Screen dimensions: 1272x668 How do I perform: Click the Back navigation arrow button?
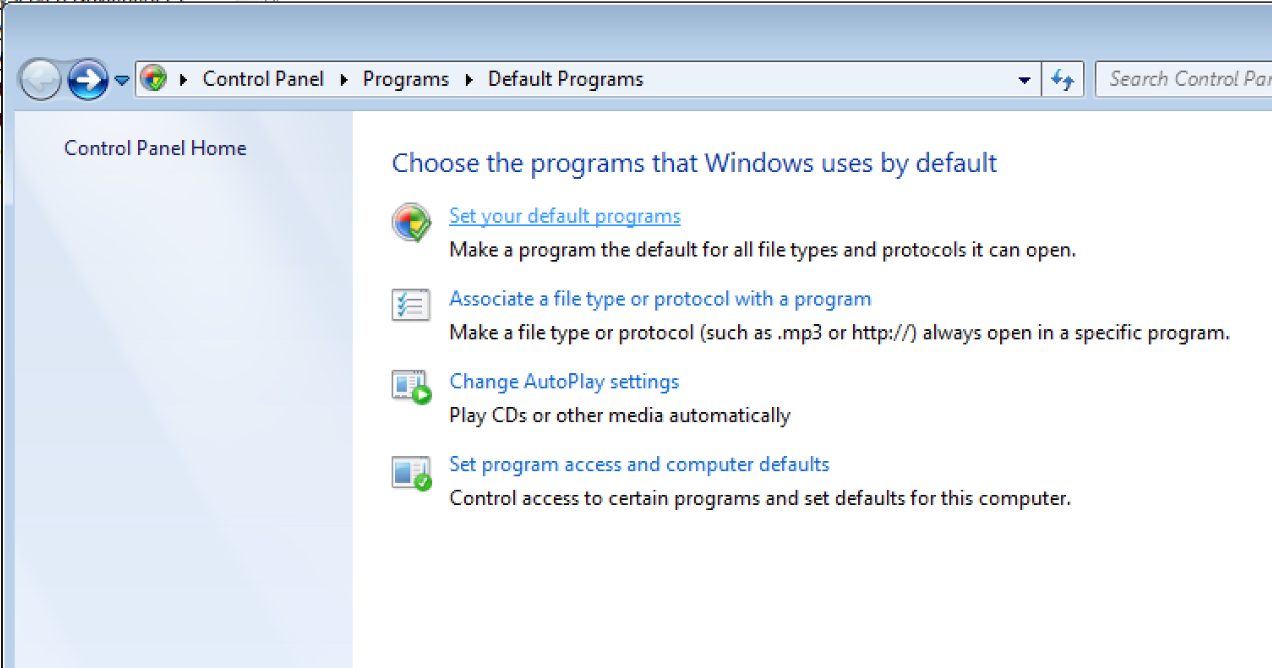[40, 80]
